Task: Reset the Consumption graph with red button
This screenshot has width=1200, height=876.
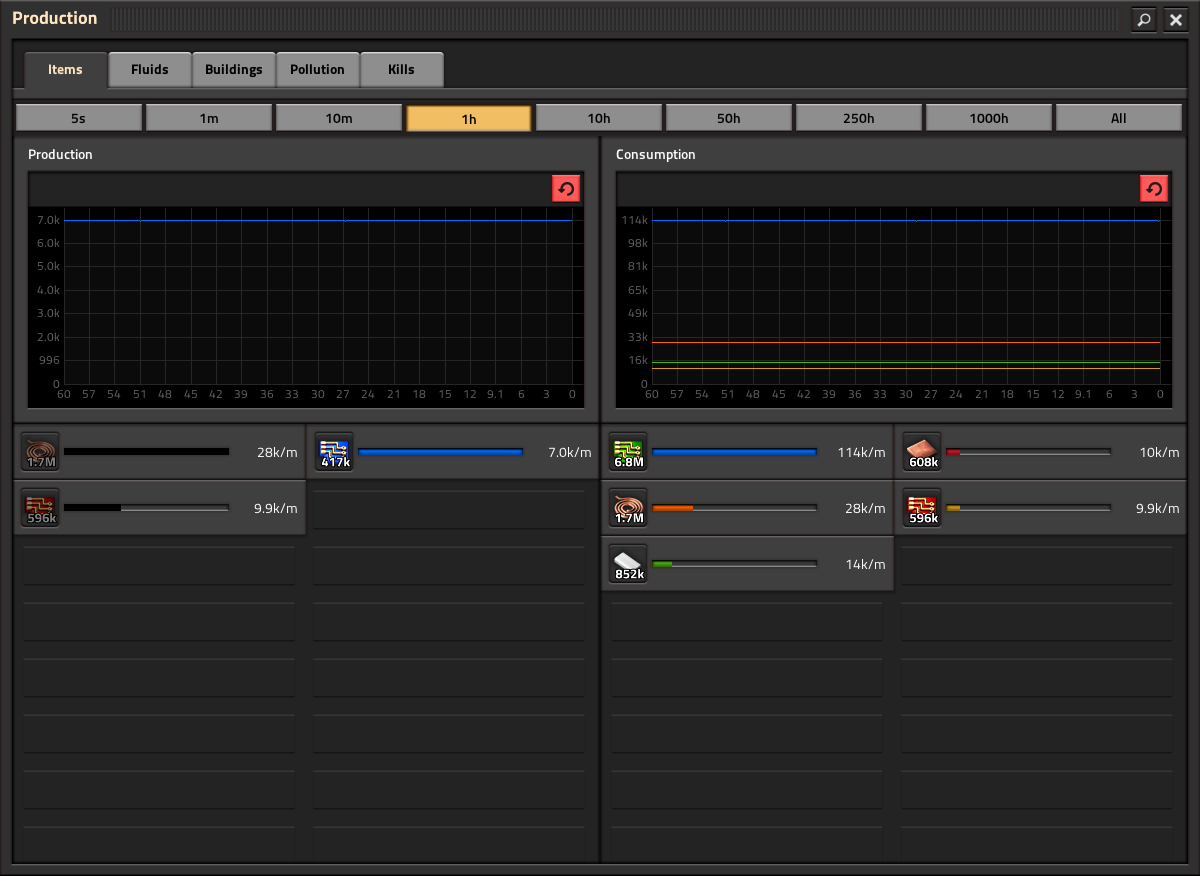Action: tap(1154, 188)
